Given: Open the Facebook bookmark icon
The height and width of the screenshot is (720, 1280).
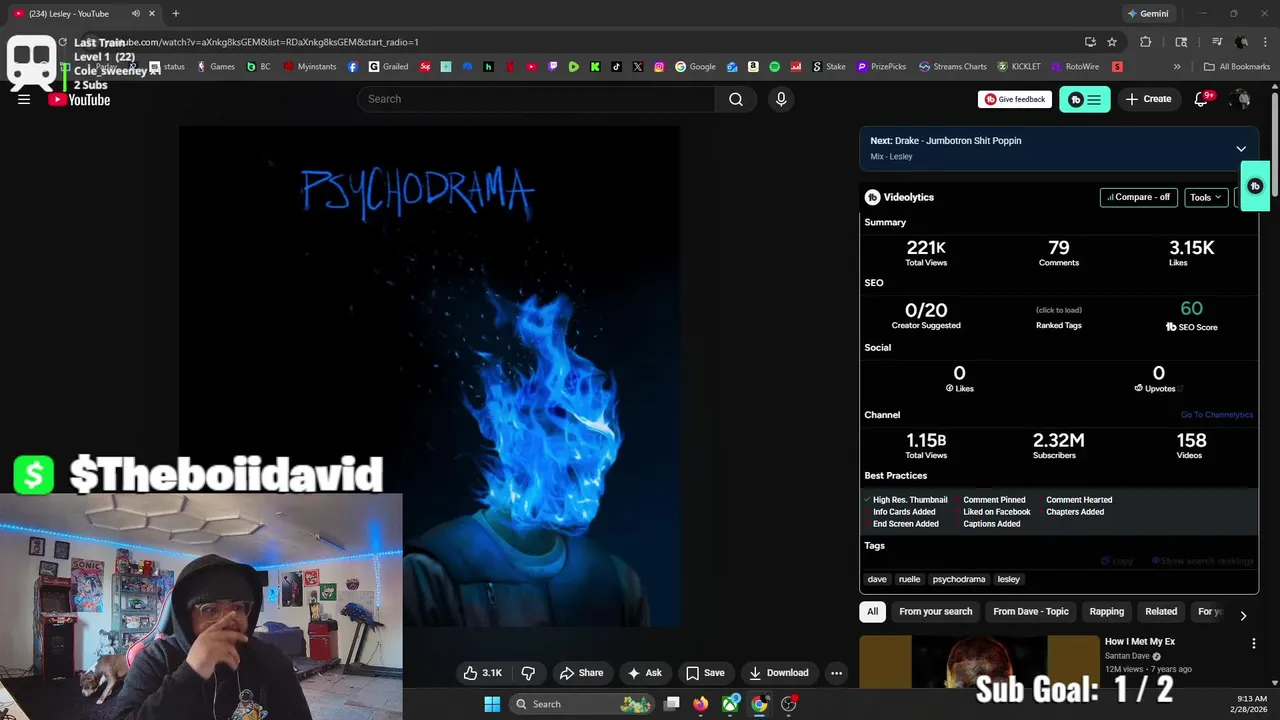Looking at the screenshot, I should 353,67.
